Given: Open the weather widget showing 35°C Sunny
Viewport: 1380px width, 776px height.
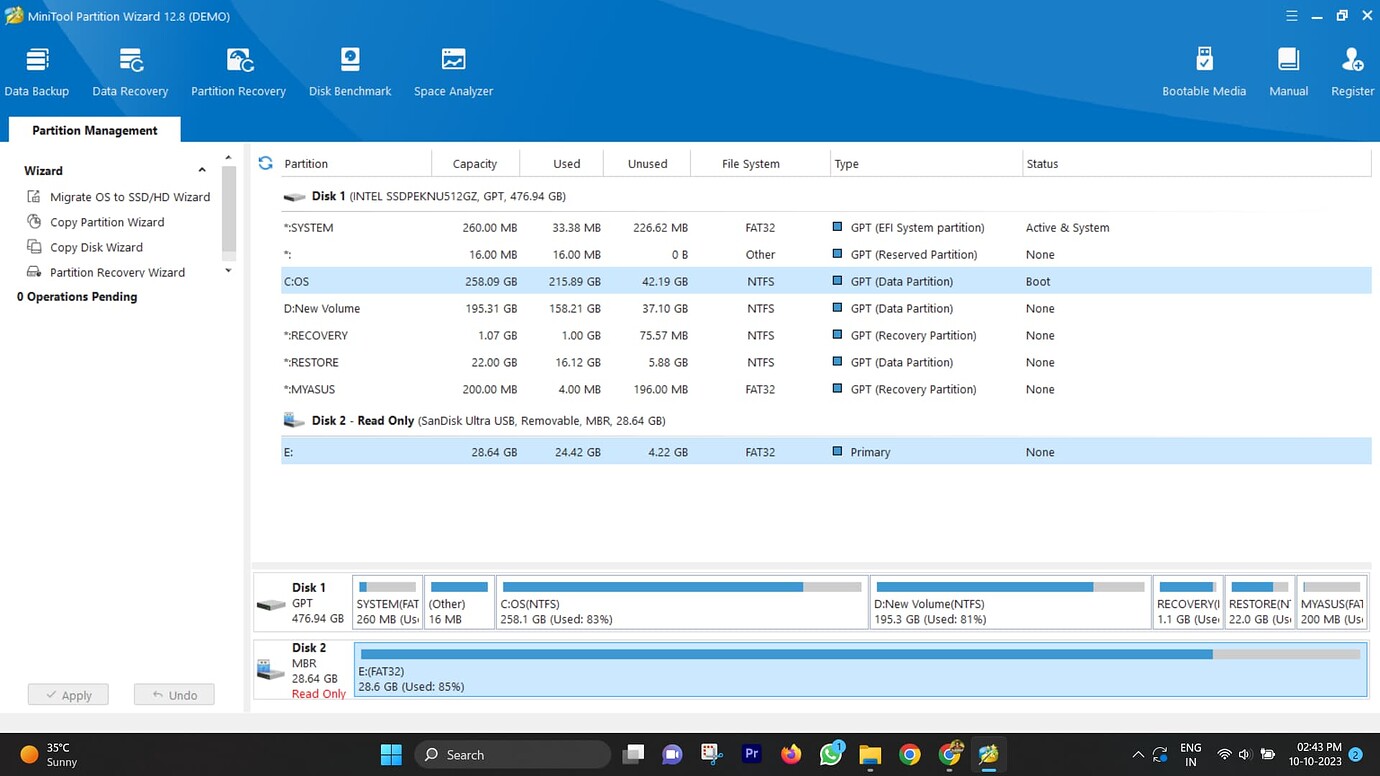Looking at the screenshot, I should [50, 755].
